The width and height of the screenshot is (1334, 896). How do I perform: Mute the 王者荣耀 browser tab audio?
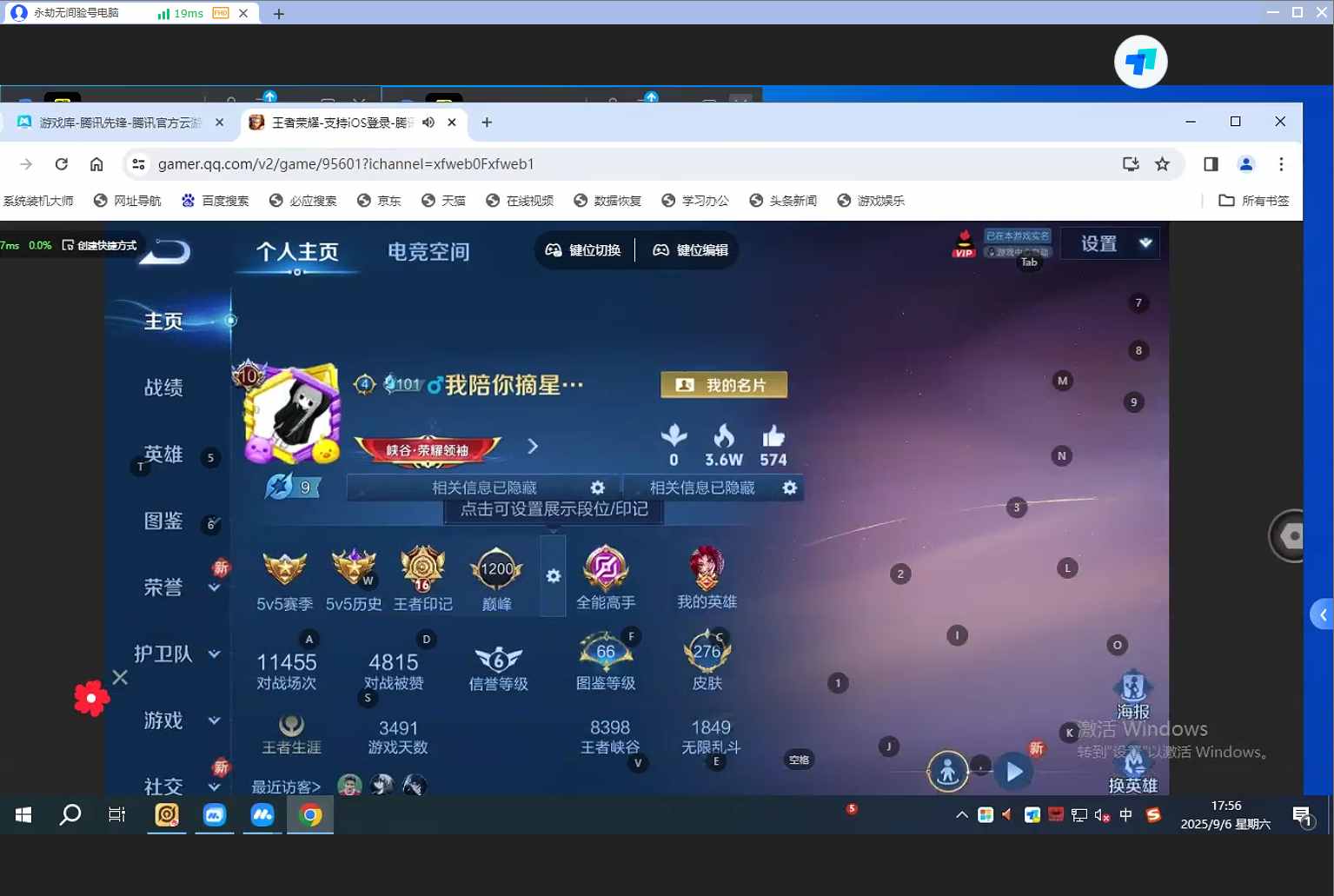pyautogui.click(x=428, y=123)
